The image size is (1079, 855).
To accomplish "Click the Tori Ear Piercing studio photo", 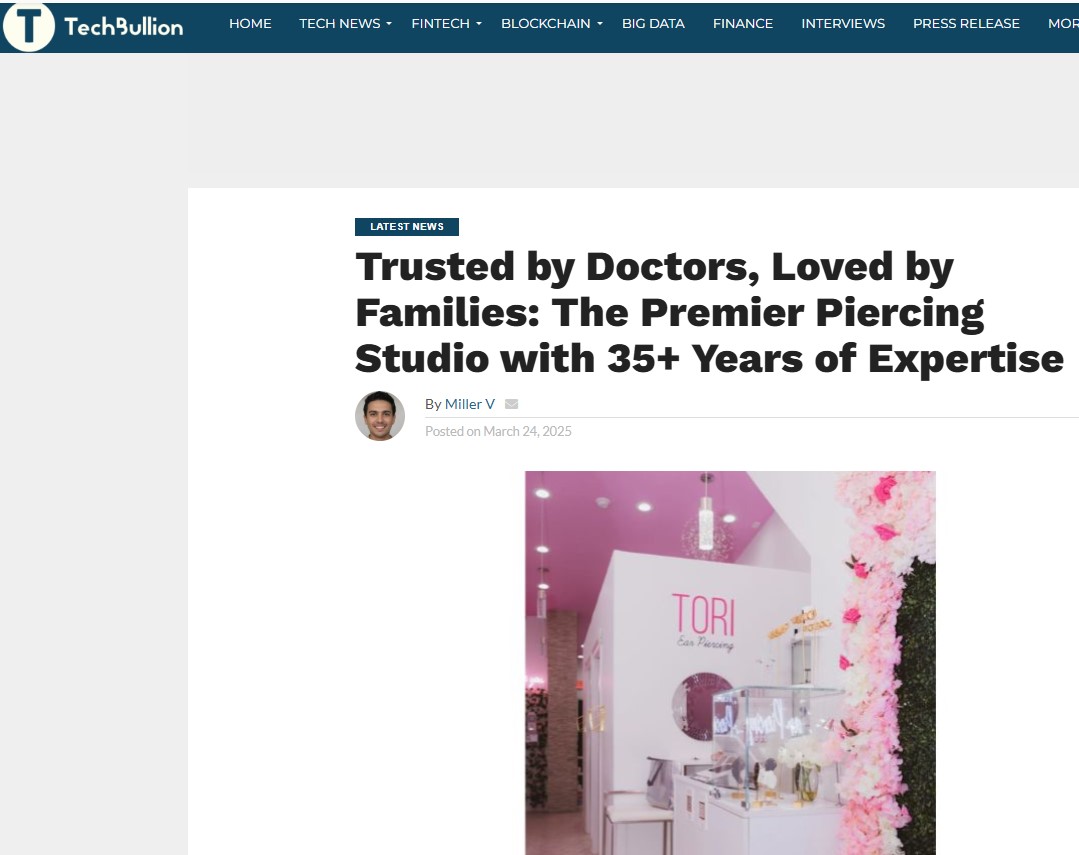I will pyautogui.click(x=730, y=663).
